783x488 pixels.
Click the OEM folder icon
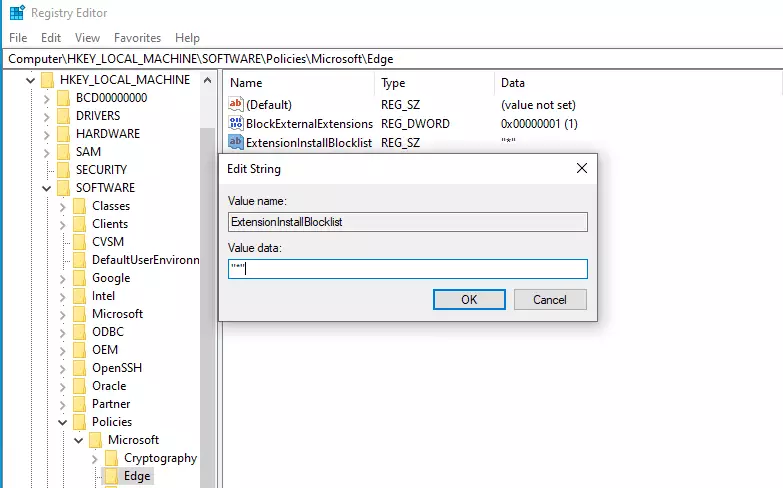coord(79,350)
